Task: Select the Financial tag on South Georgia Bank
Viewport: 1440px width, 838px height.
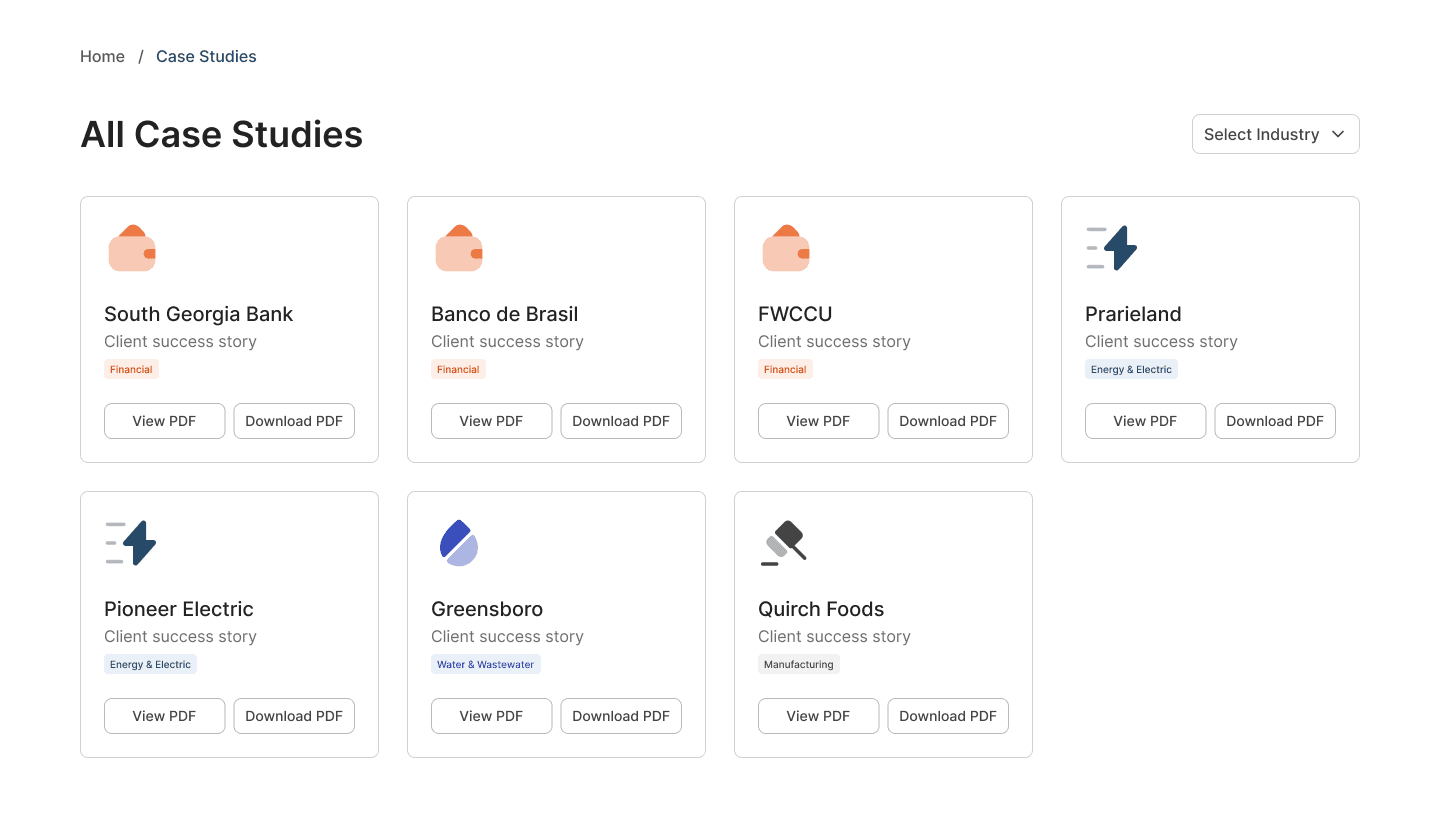Action: [131, 369]
